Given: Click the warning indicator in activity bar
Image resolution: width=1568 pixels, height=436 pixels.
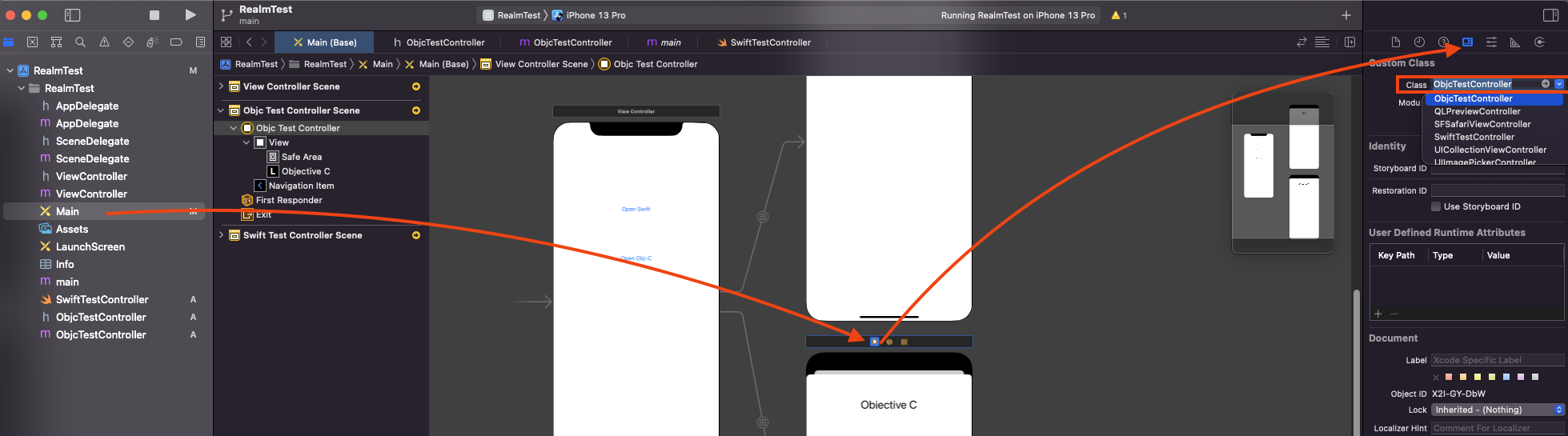Looking at the screenshot, I should [x=1119, y=15].
